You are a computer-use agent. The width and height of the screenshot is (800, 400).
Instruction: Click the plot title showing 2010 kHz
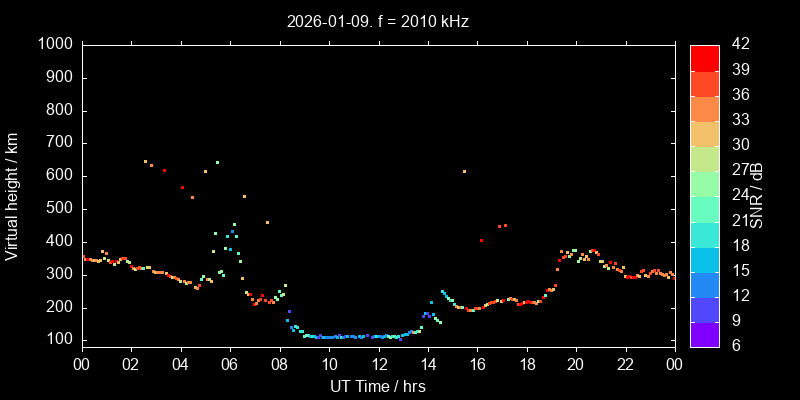[377, 21]
